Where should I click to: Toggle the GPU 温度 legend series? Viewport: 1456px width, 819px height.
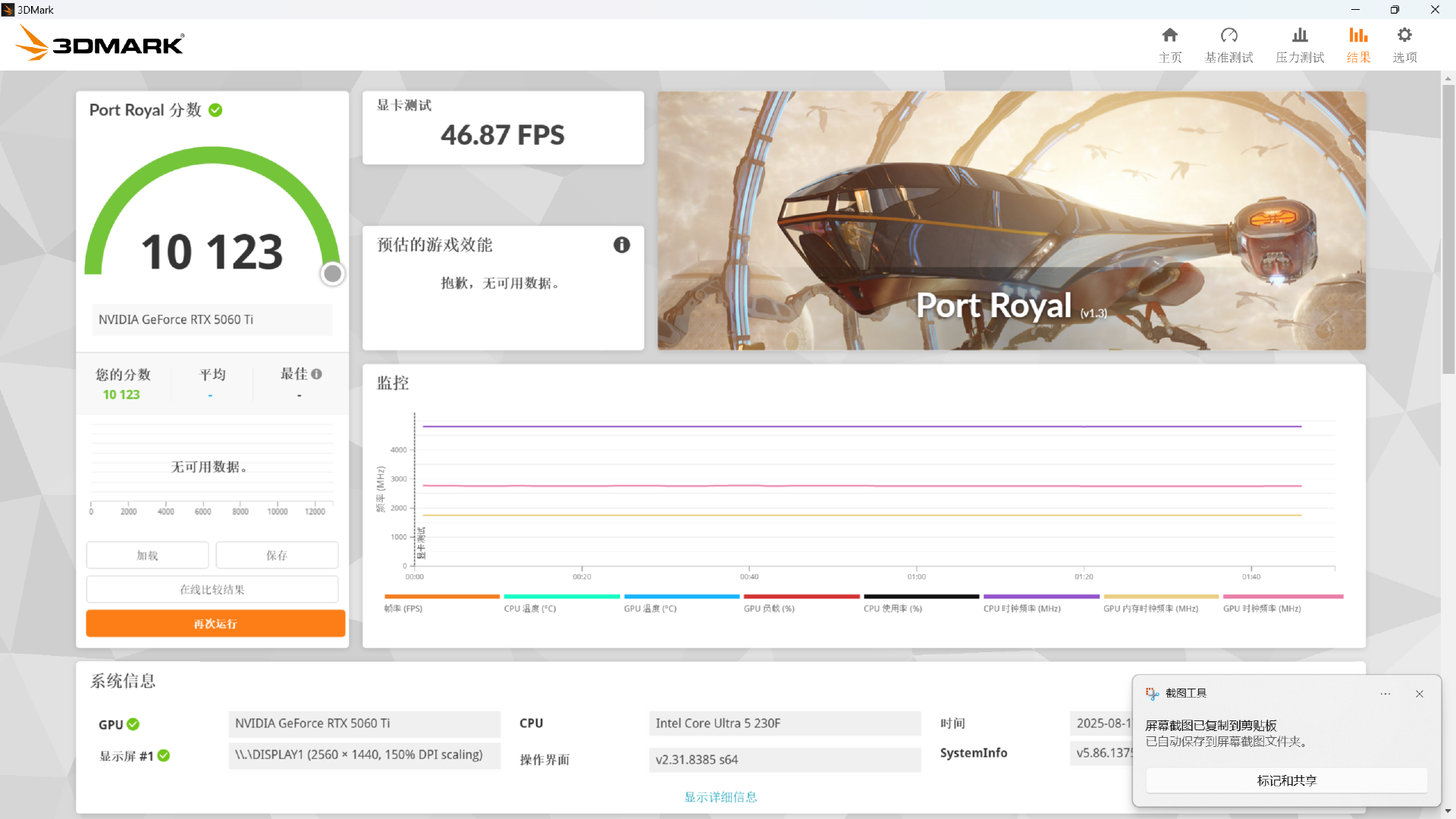click(x=650, y=608)
